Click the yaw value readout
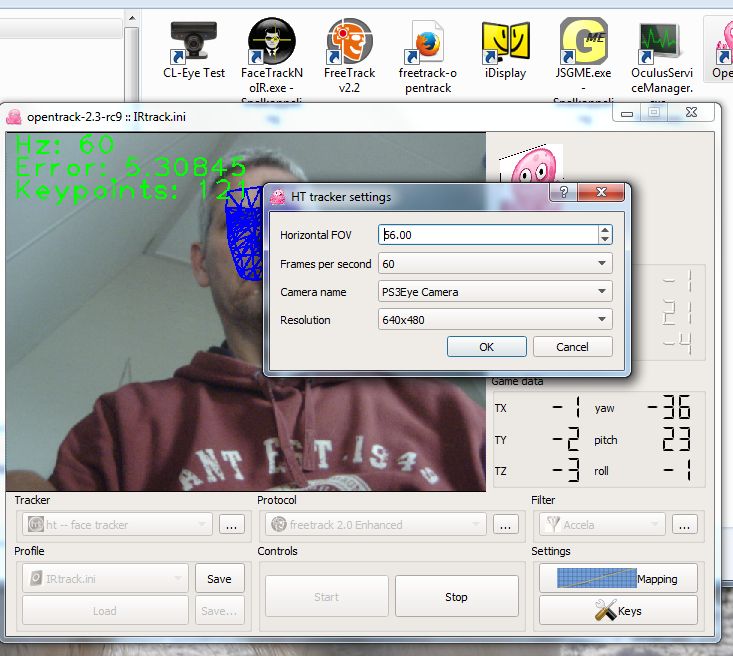This screenshot has width=733, height=656. (x=669, y=408)
